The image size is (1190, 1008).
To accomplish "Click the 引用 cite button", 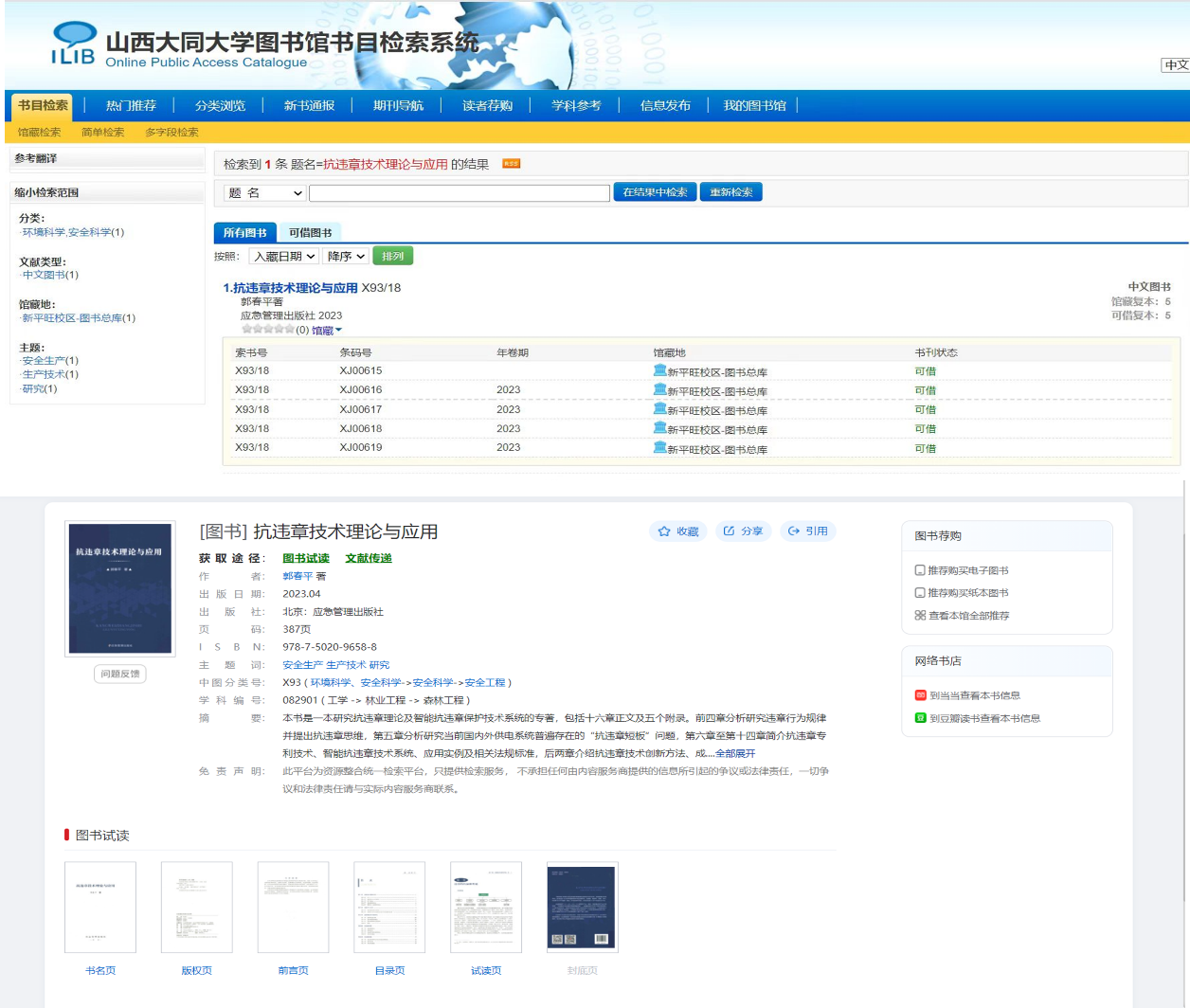I will [807, 531].
